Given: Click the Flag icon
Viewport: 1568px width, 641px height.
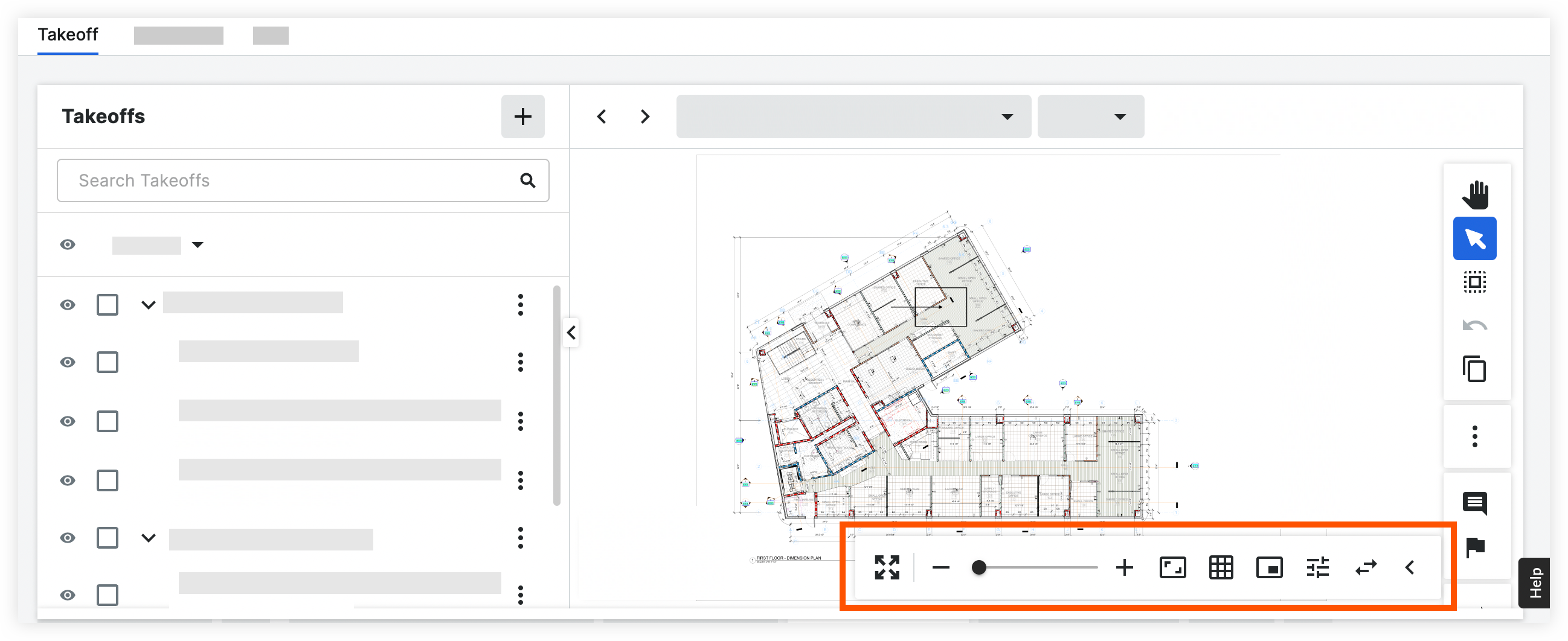Looking at the screenshot, I should [1476, 546].
